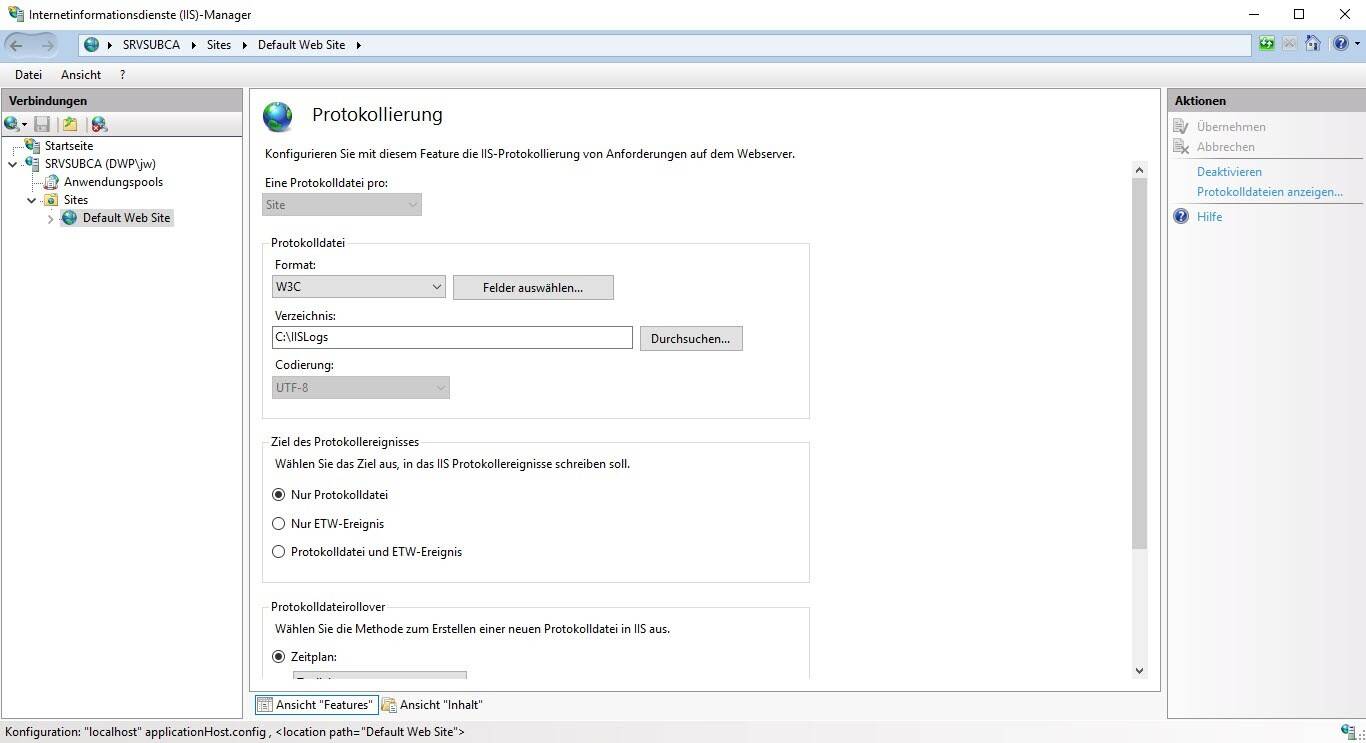Click the vertical scrollbar down arrow

click(x=1139, y=671)
